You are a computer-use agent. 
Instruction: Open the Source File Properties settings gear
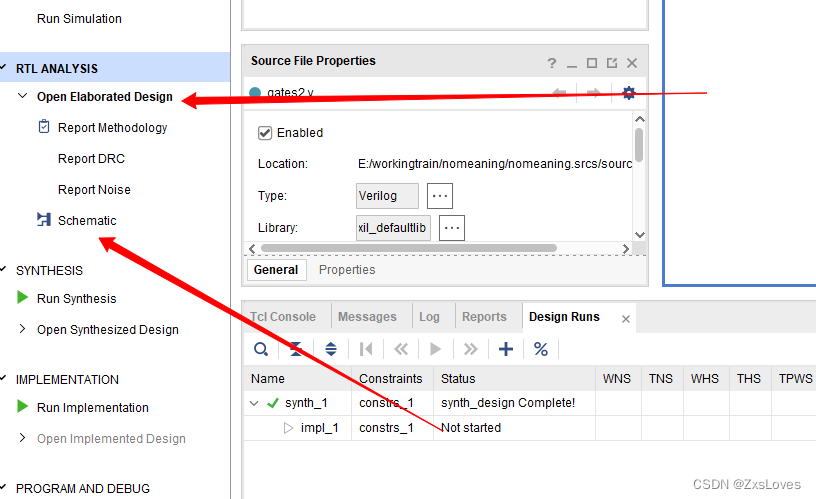pyautogui.click(x=629, y=93)
